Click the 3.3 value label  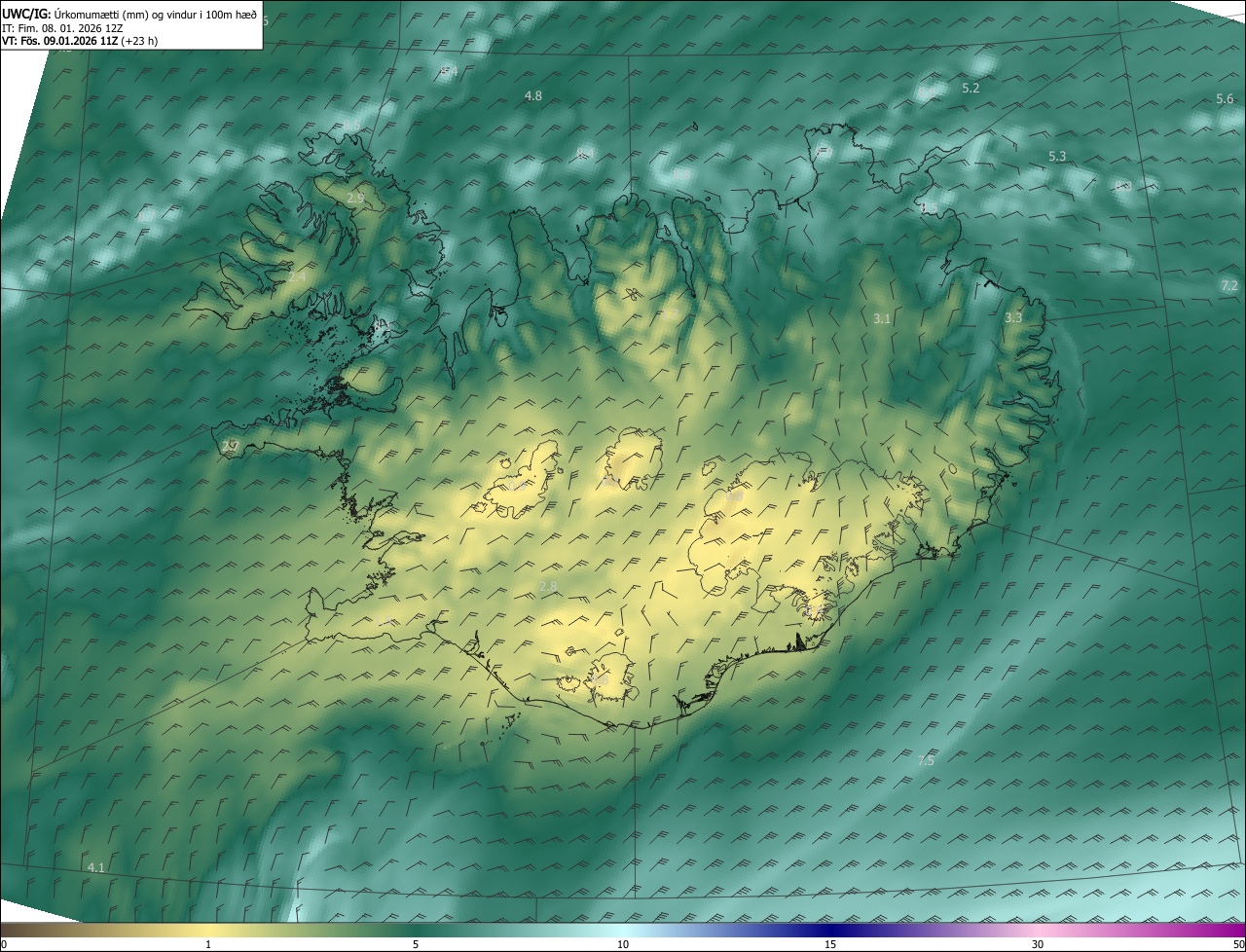point(1013,317)
